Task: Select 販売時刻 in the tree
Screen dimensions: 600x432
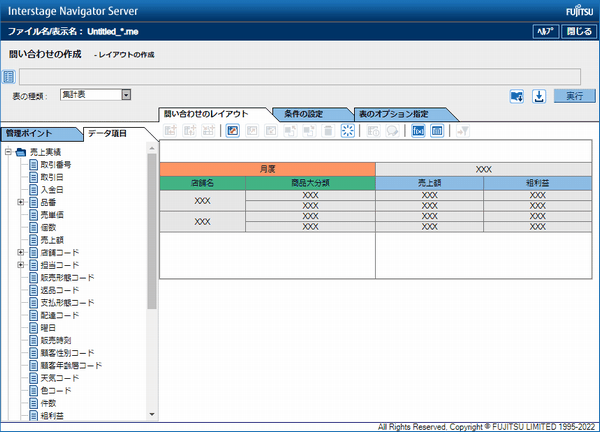Action: [56, 341]
